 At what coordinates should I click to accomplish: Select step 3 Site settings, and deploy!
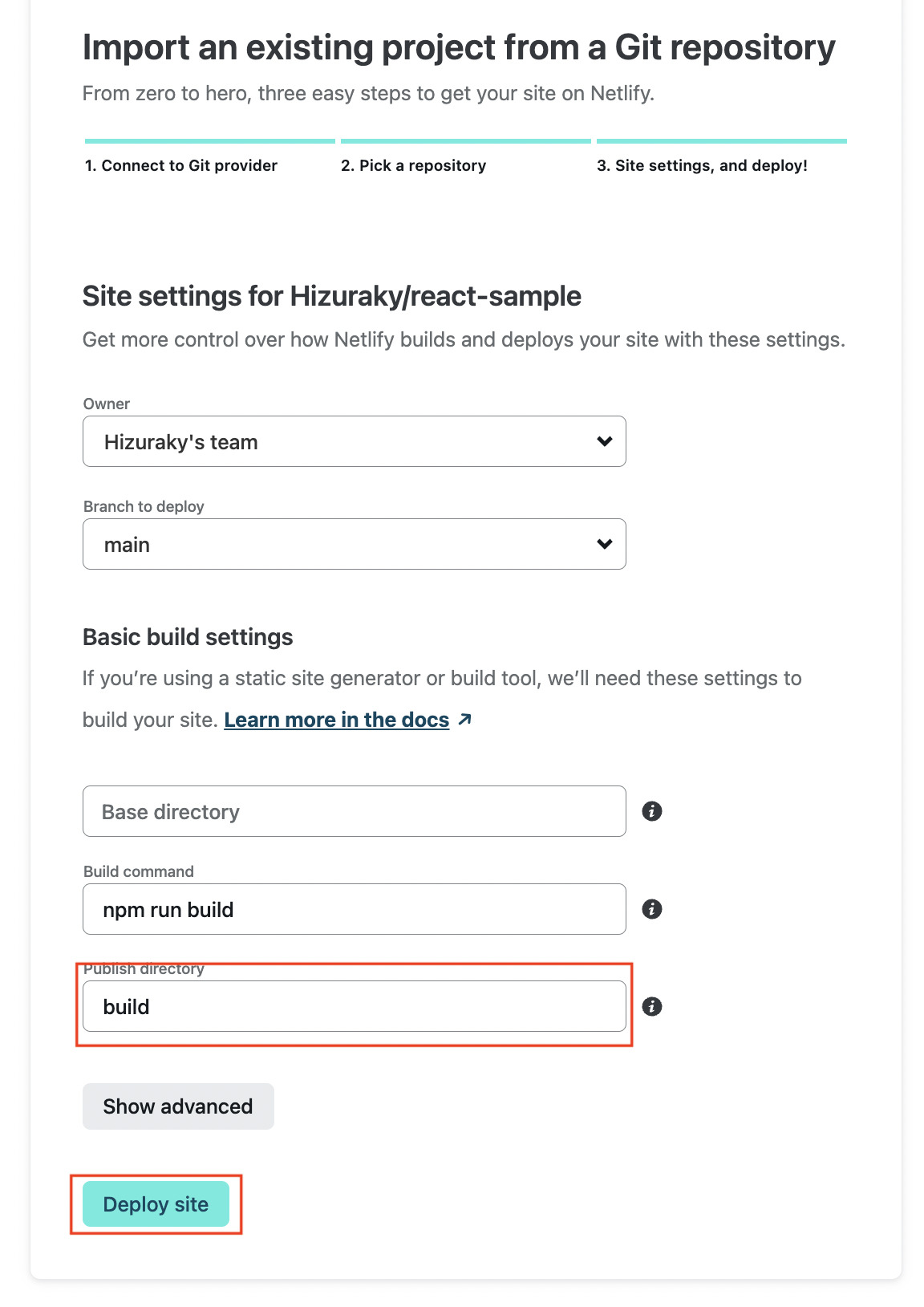coord(702,165)
